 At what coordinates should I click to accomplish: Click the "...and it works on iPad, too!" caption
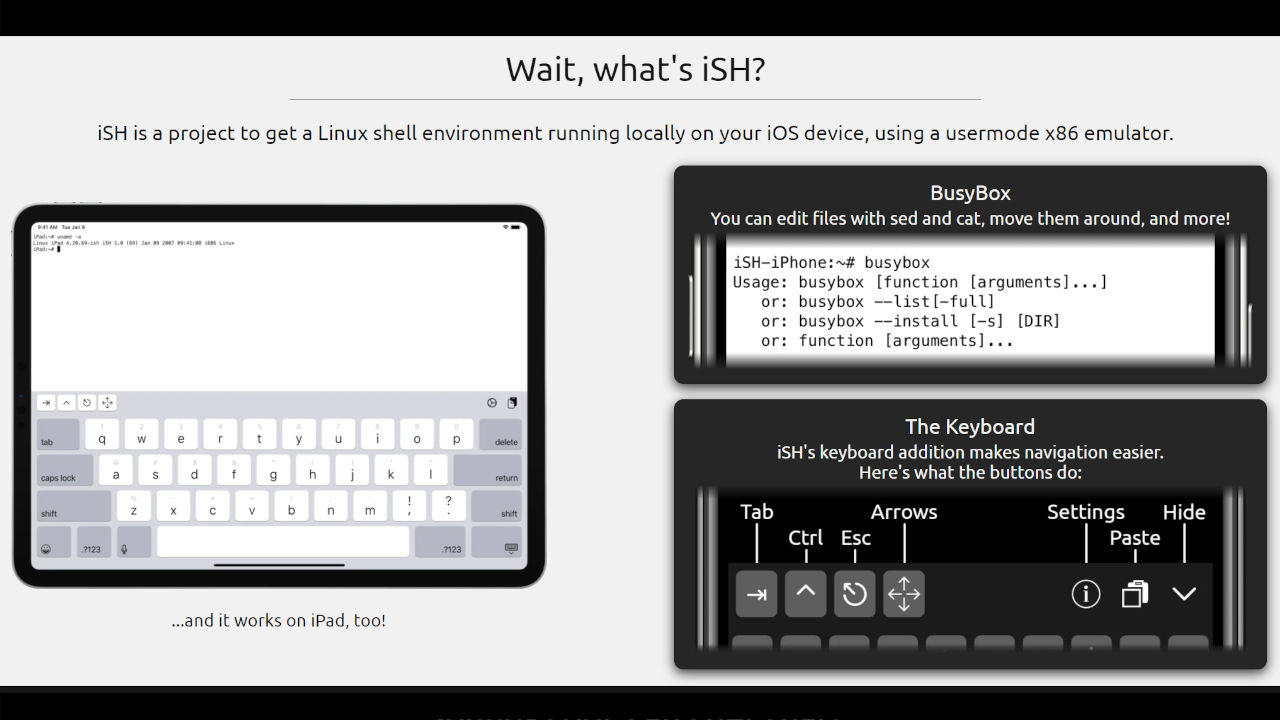coord(278,620)
